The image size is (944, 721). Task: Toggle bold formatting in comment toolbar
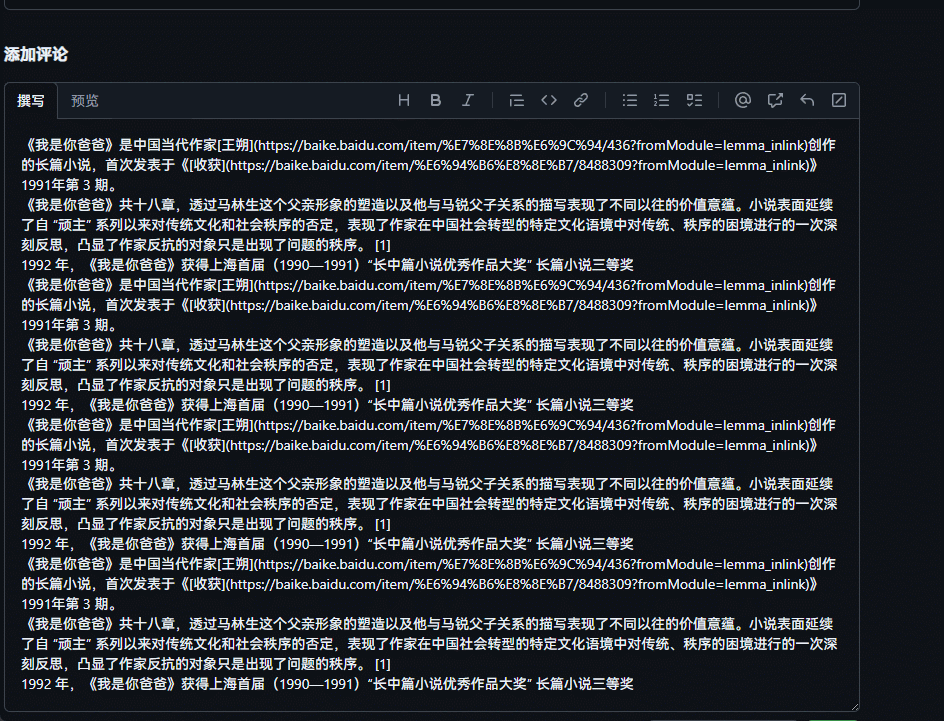(x=436, y=100)
